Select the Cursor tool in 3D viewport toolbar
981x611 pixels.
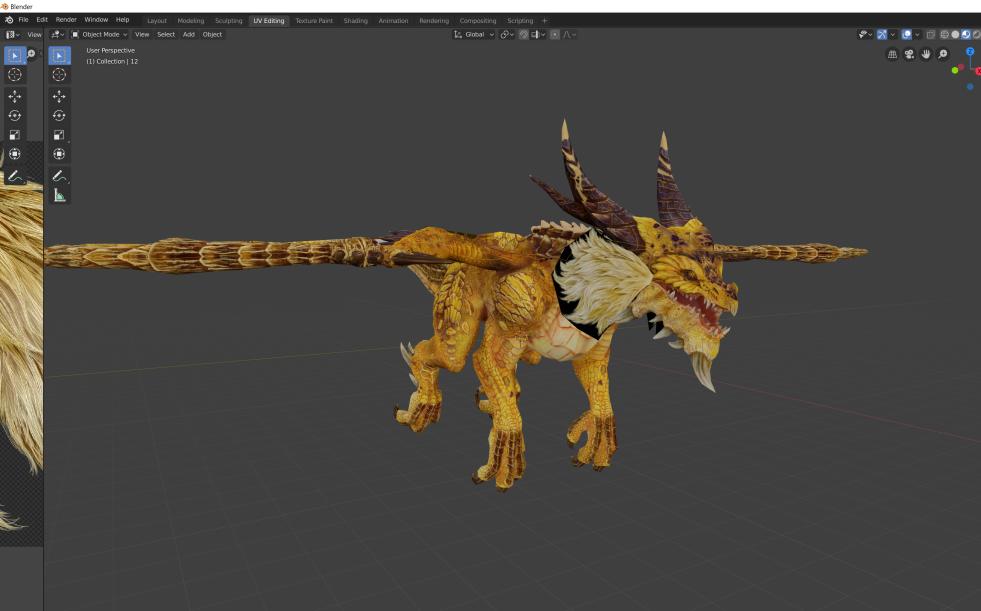[59, 75]
